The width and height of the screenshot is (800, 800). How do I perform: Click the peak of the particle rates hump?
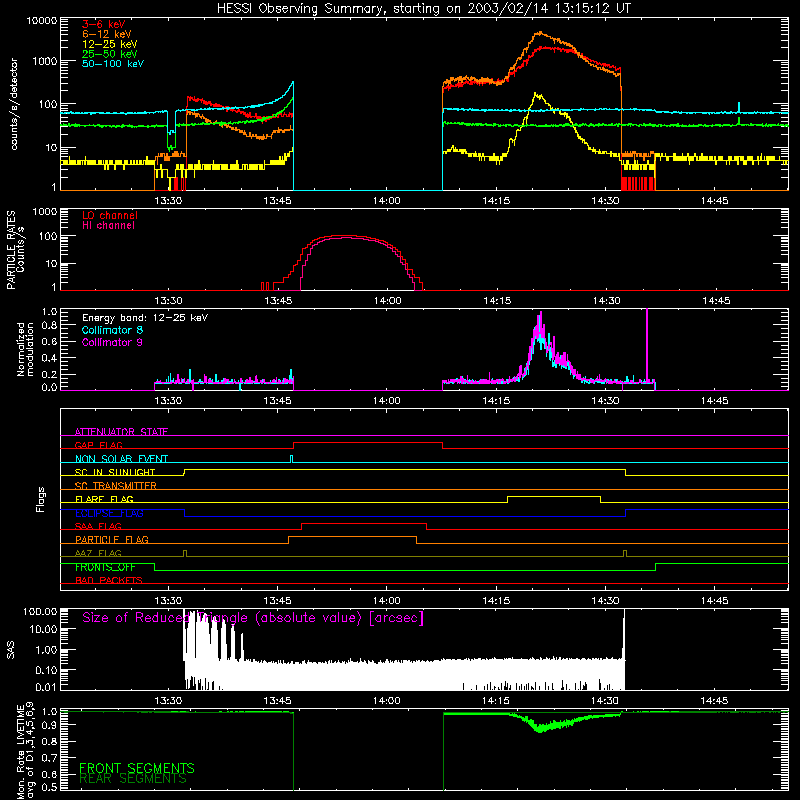[345, 236]
